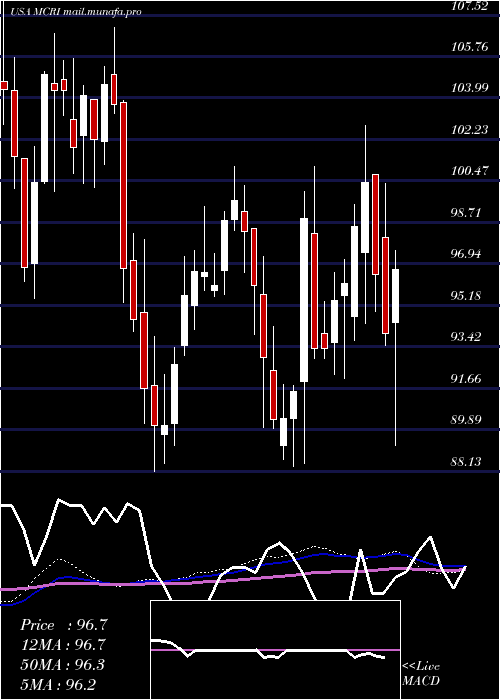
Task: Click the '50MA : 96.3' readout
Action: click(x=63, y=665)
